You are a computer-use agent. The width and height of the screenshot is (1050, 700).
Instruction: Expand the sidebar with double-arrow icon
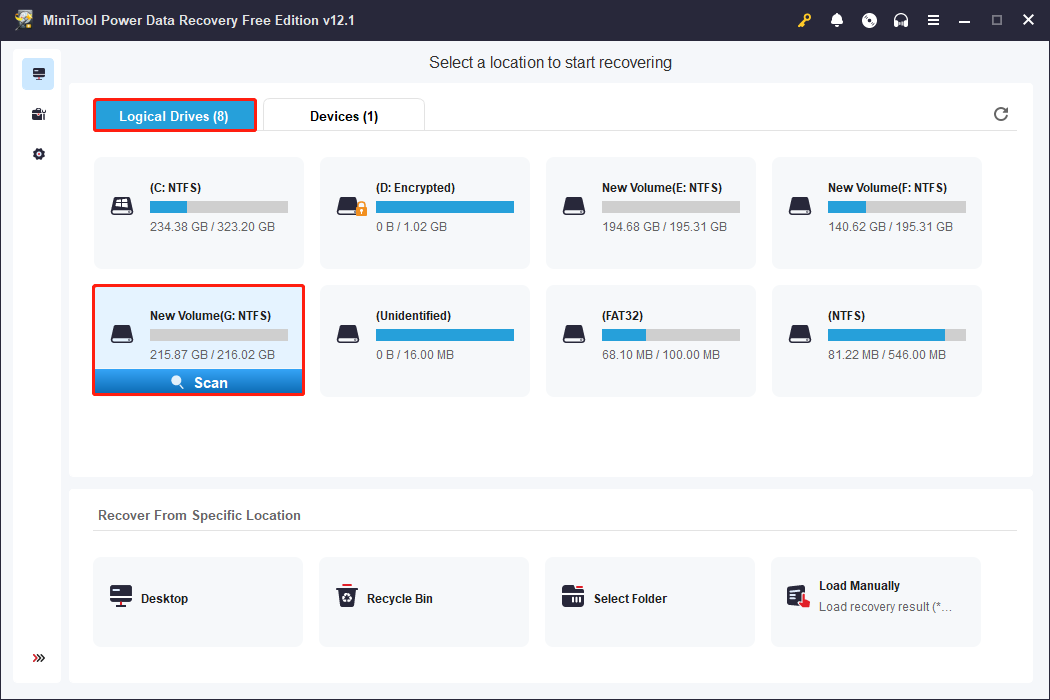click(x=38, y=658)
